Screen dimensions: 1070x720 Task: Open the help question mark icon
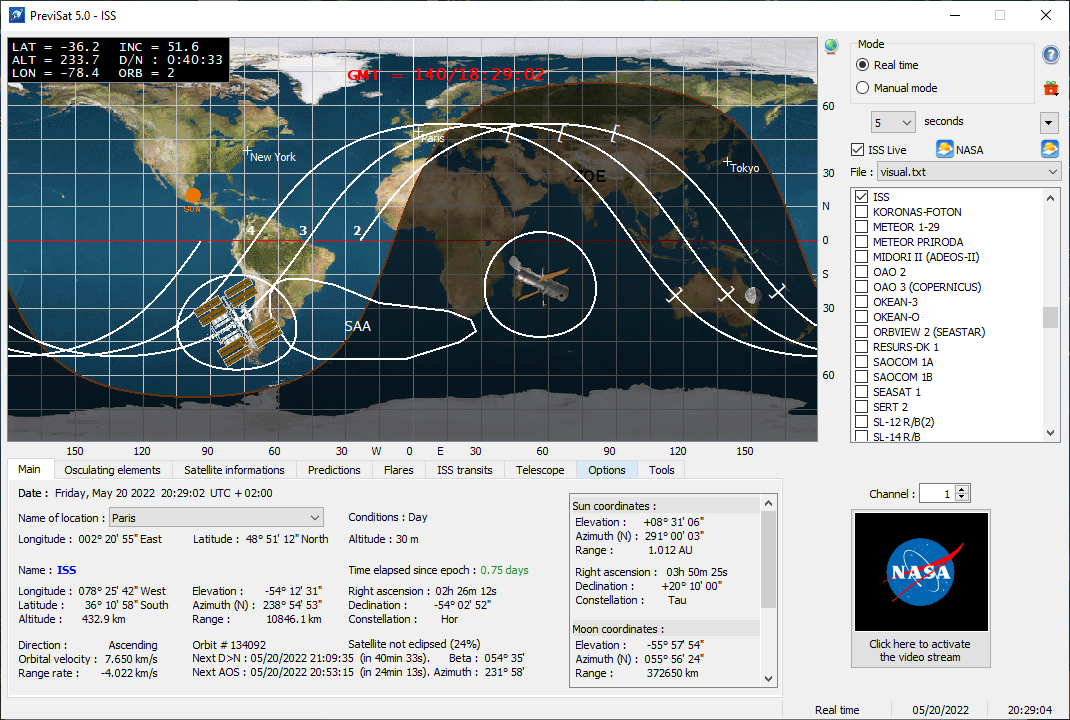click(1050, 55)
